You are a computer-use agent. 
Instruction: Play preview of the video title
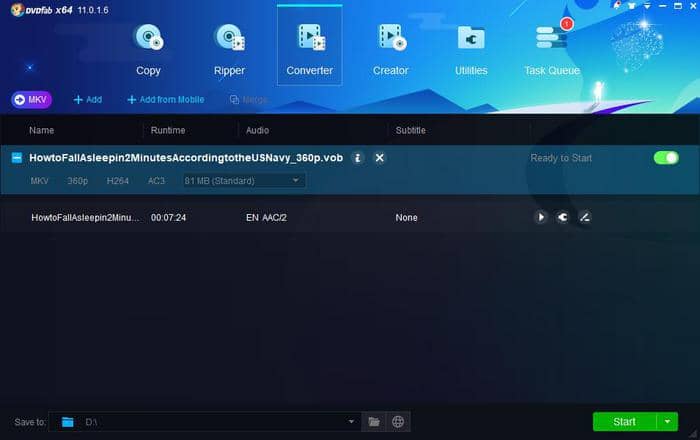pos(541,217)
